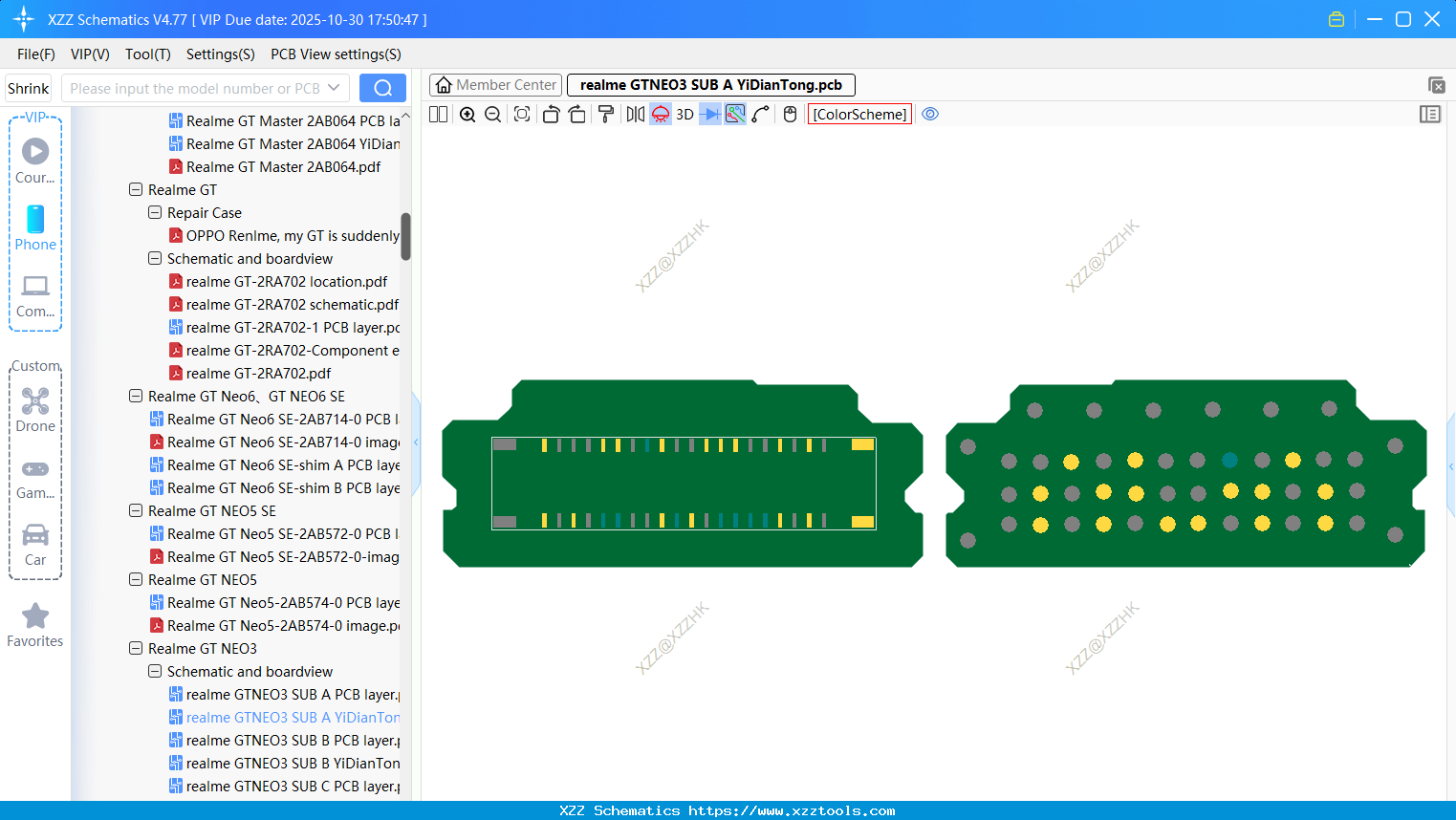Screen dimensions: 1456x820
Task: Open realme GTNEO3 SUB C PCB layer file
Action: 293,787
